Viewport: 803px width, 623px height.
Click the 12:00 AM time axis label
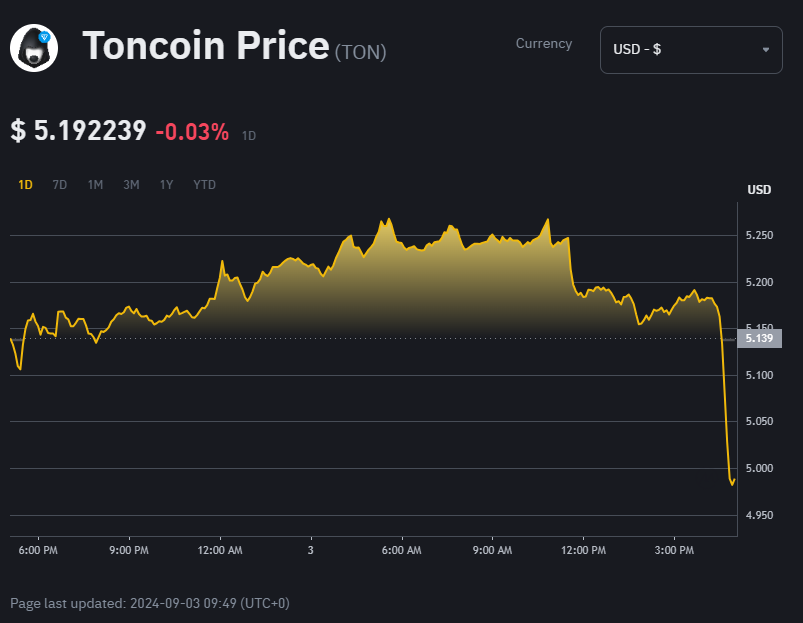[220, 550]
